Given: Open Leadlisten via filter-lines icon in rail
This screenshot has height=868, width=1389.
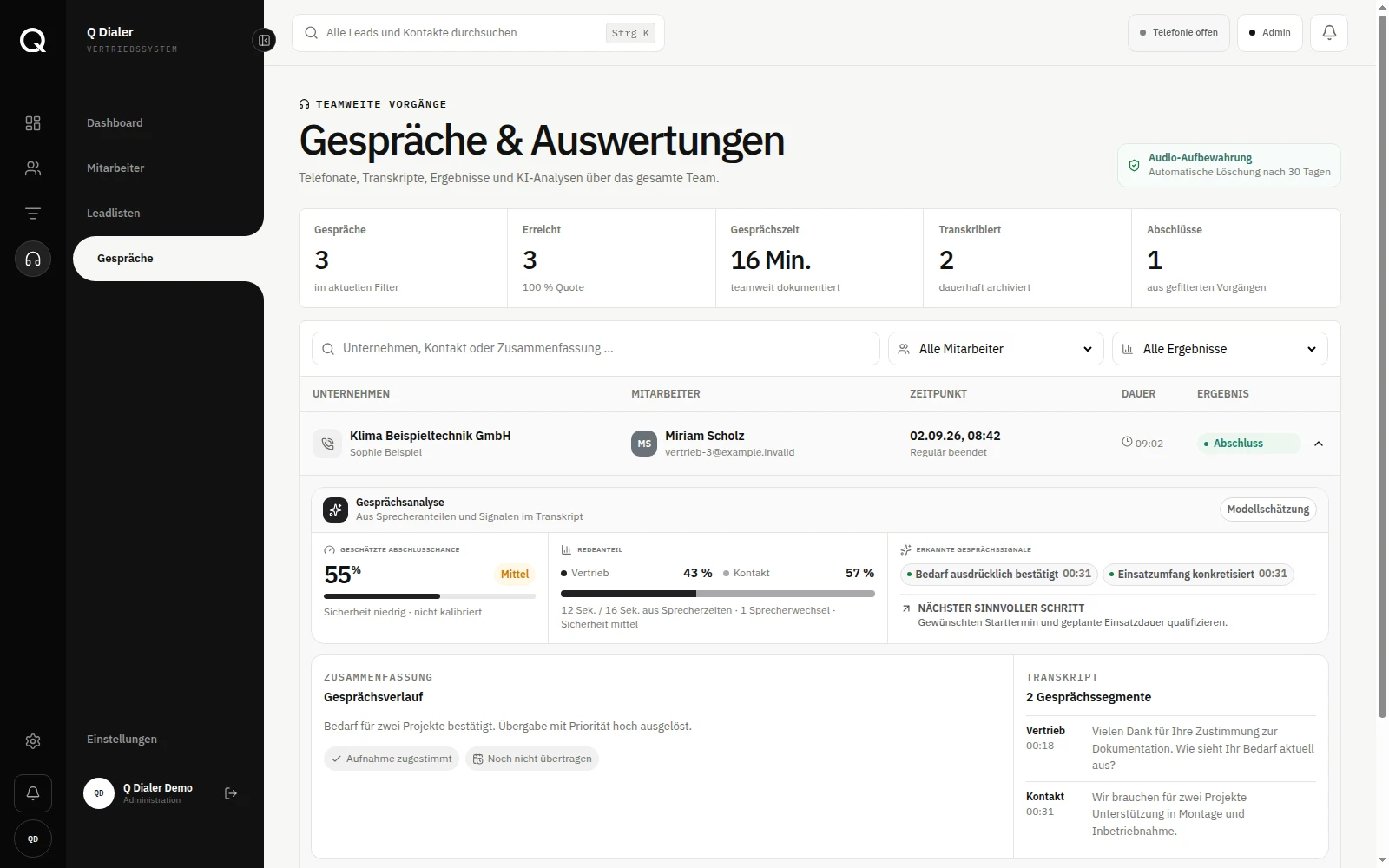Looking at the screenshot, I should click(x=33, y=214).
